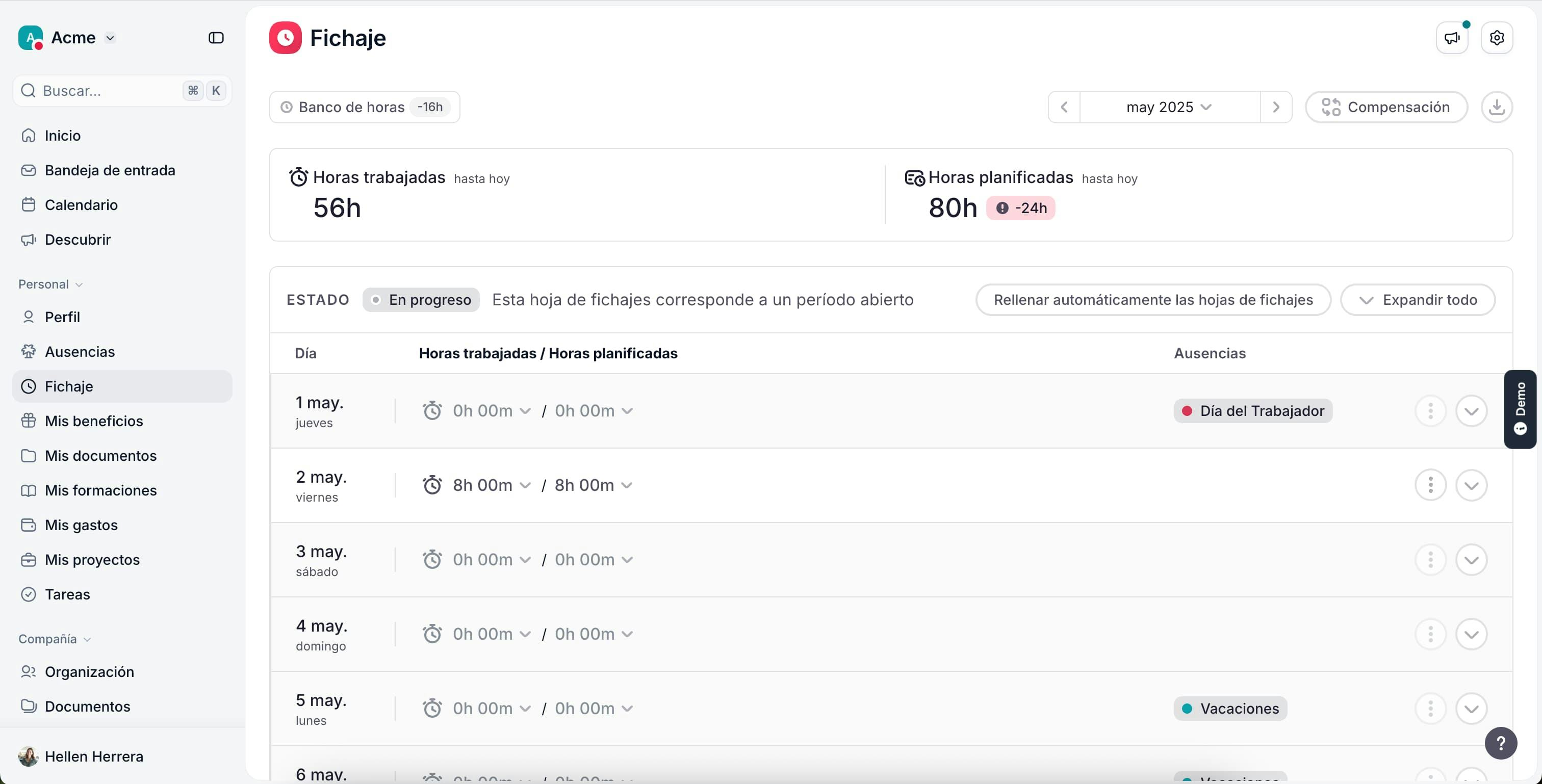Go to previous month arrow

pyautogui.click(x=1064, y=107)
